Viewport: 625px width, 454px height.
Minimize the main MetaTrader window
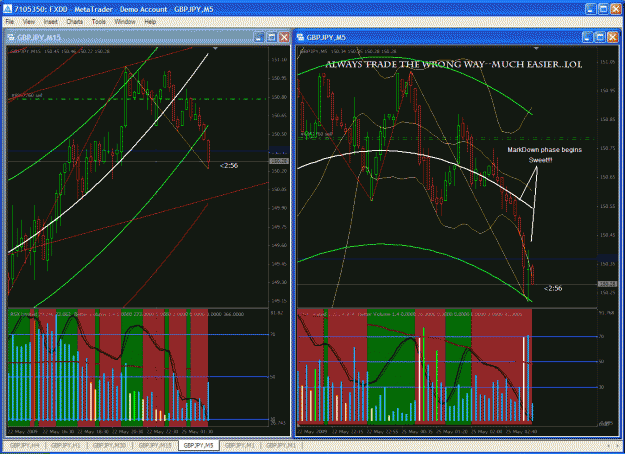click(x=591, y=9)
